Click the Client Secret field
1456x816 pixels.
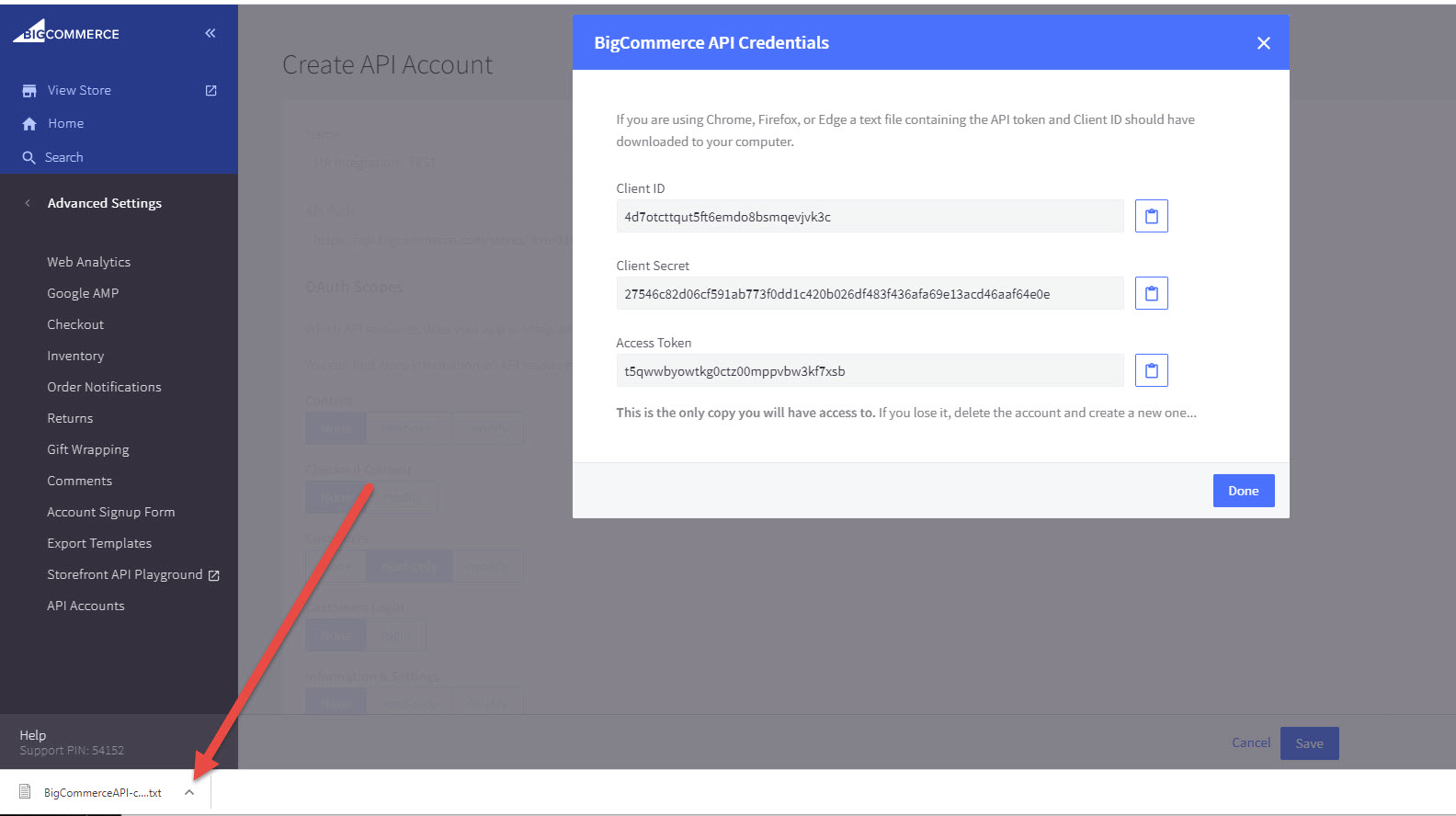coord(870,293)
